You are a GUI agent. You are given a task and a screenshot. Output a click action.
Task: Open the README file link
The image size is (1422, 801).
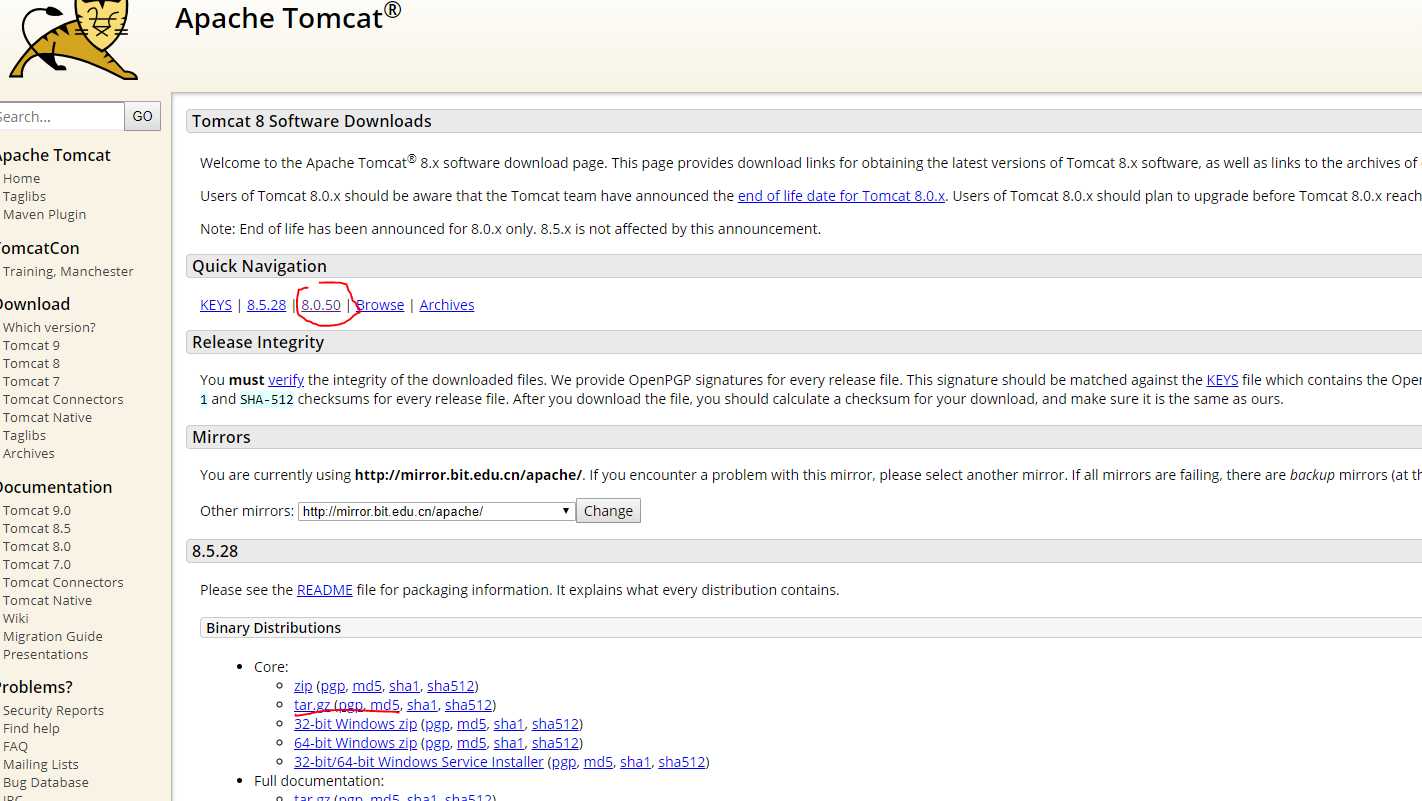pos(325,590)
